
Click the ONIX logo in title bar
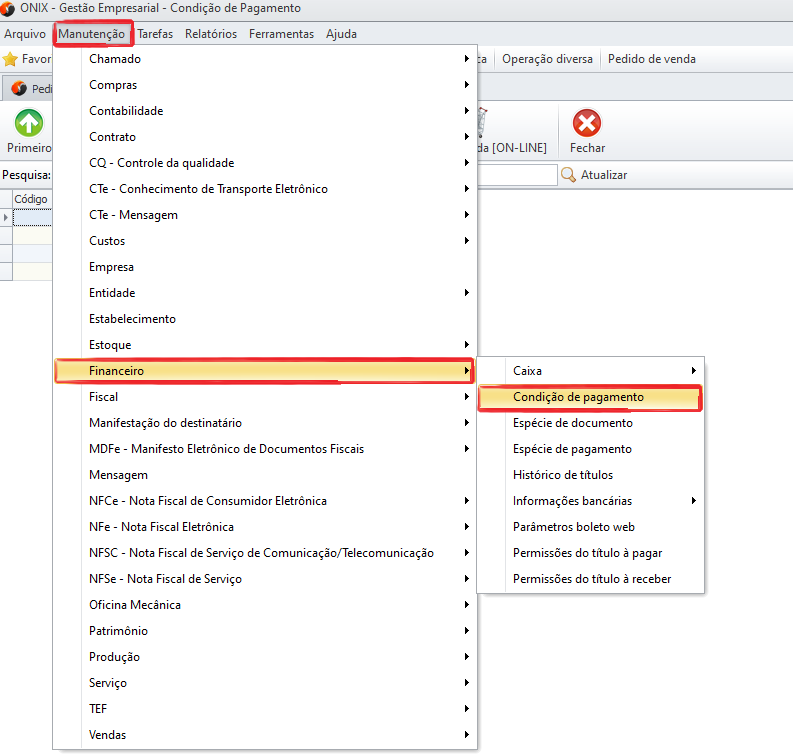10,9
